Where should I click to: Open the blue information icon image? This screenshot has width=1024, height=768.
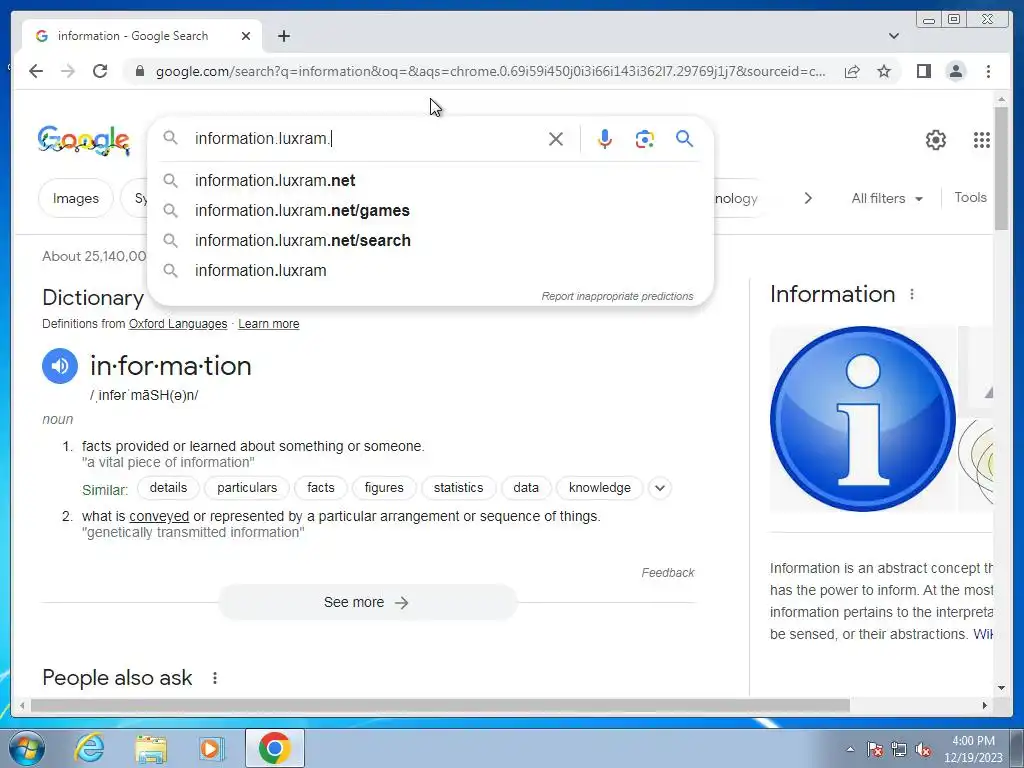pyautogui.click(x=863, y=419)
